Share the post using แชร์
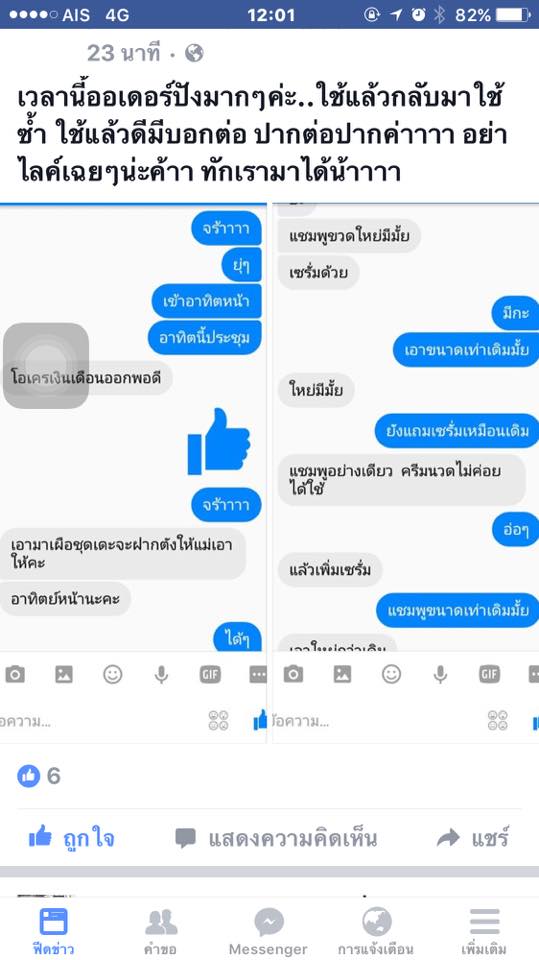Image resolution: width=539 pixels, height=960 pixels. pyautogui.click(x=472, y=838)
